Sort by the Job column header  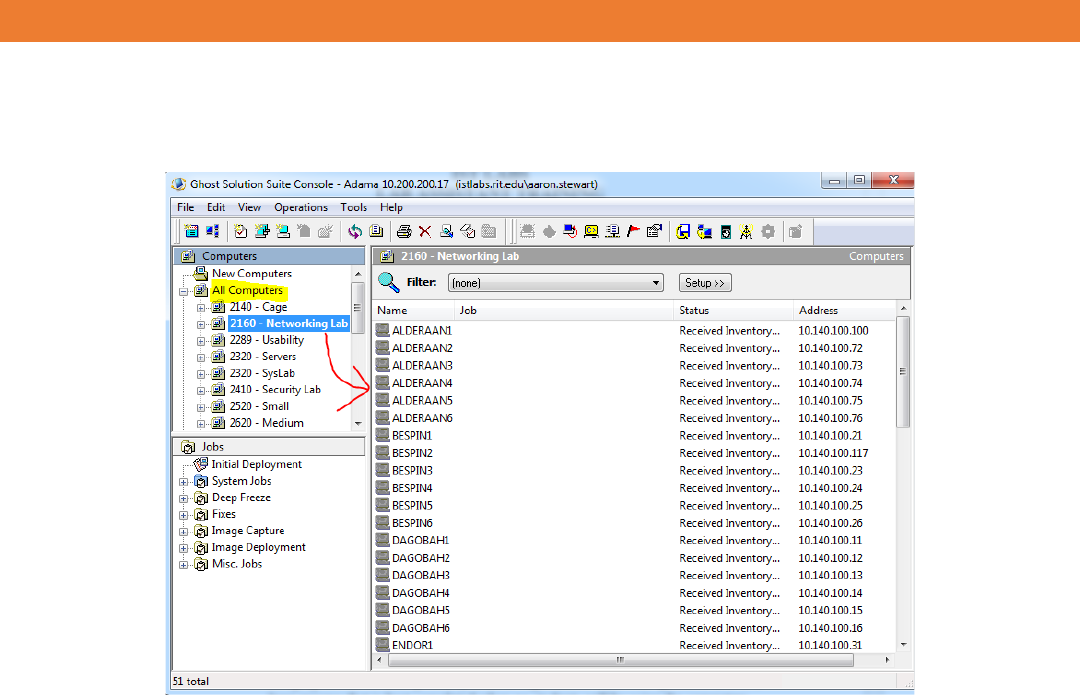tap(563, 310)
